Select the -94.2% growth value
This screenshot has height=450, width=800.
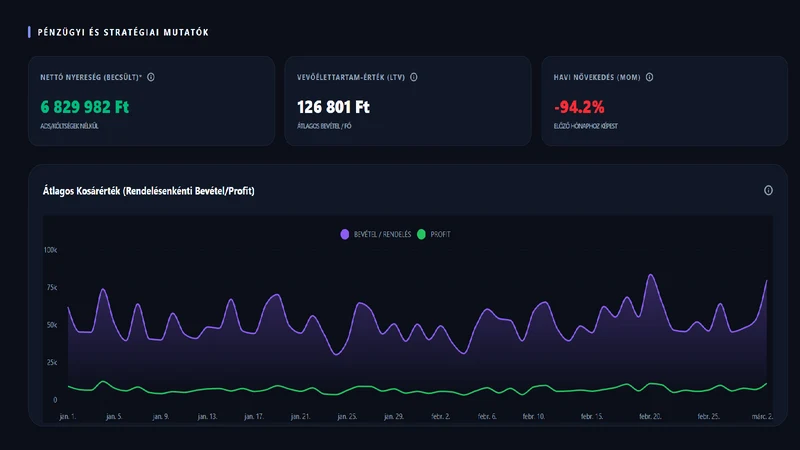pyautogui.click(x=579, y=107)
